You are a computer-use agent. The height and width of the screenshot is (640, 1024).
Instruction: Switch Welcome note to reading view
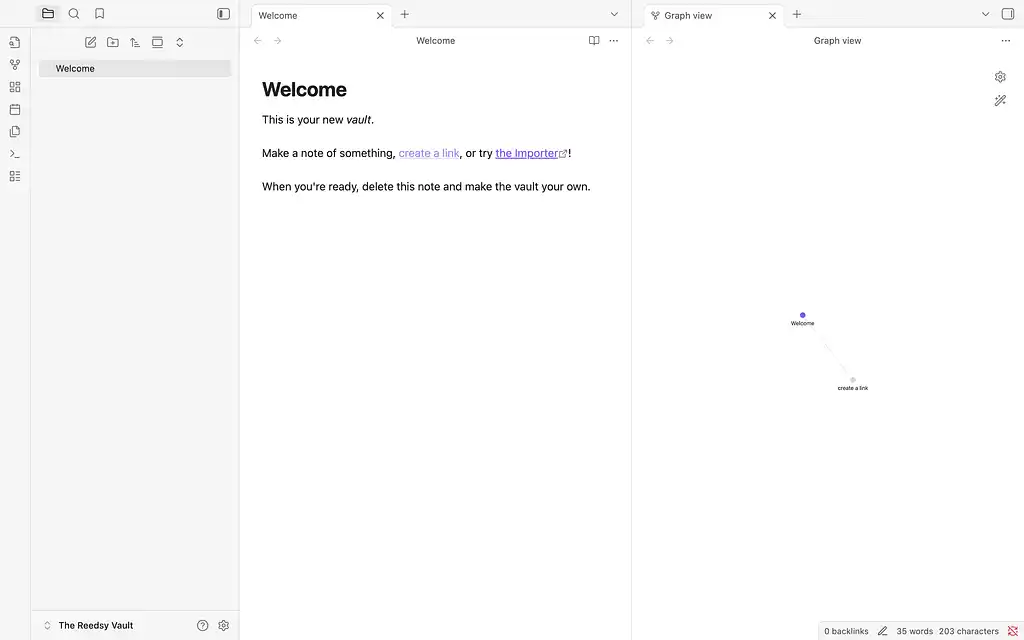(x=594, y=41)
